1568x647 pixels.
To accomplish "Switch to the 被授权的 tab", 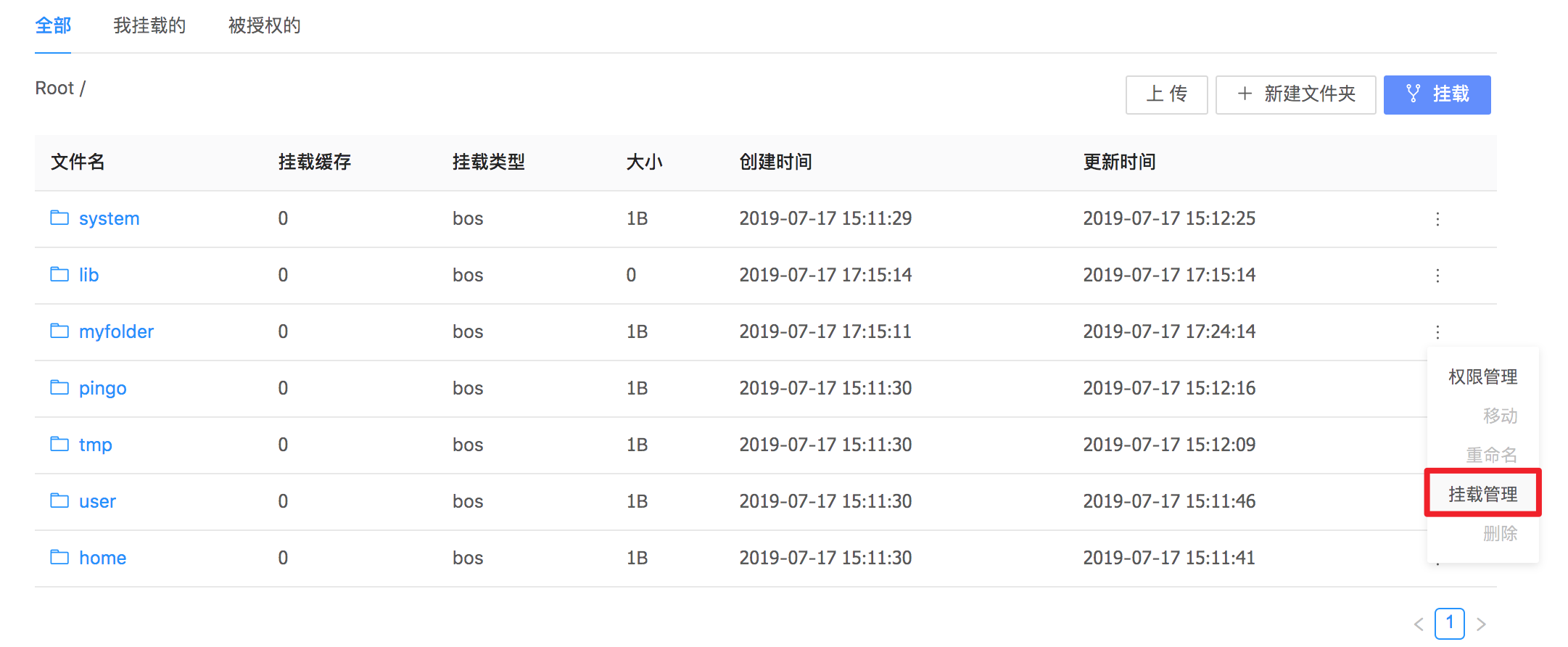I will point(264,26).
